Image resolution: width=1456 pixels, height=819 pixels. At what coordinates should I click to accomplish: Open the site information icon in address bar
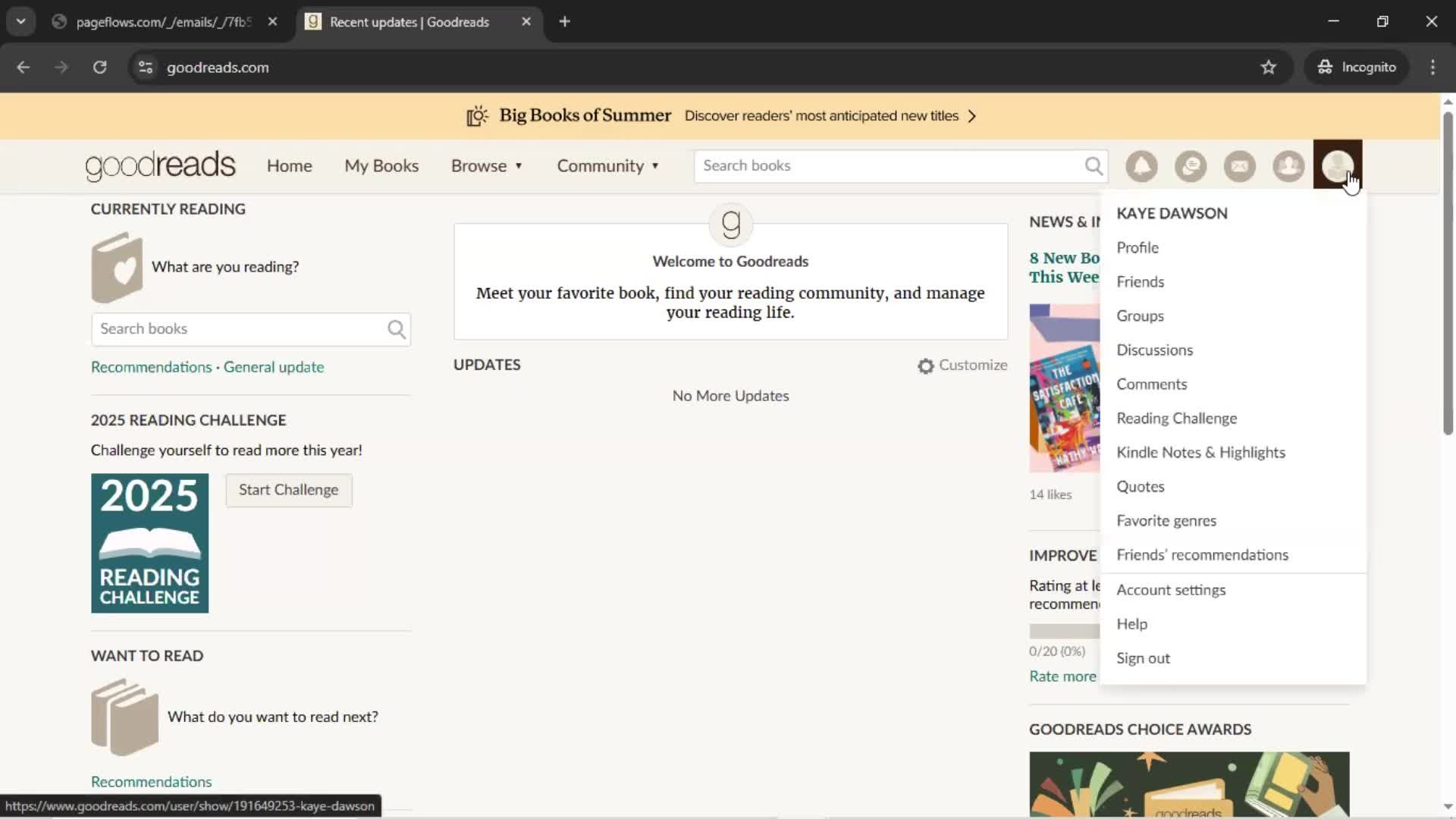click(146, 67)
